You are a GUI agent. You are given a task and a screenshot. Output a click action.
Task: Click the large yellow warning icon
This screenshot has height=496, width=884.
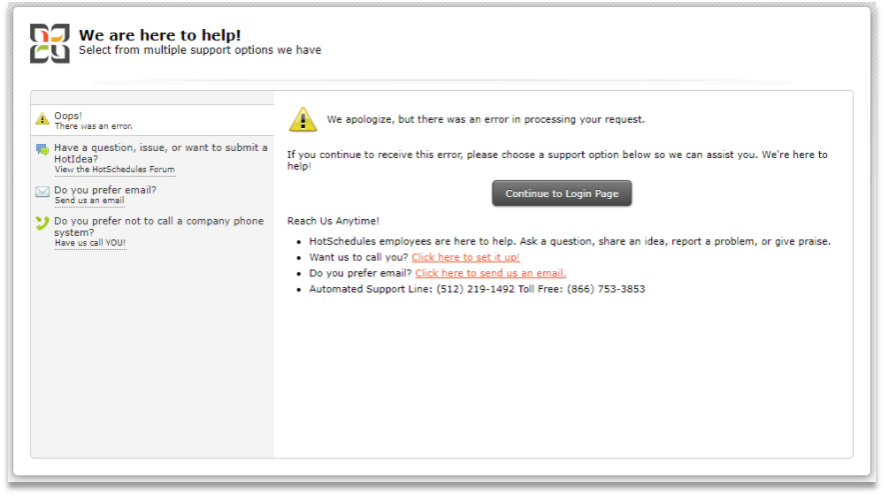point(303,119)
